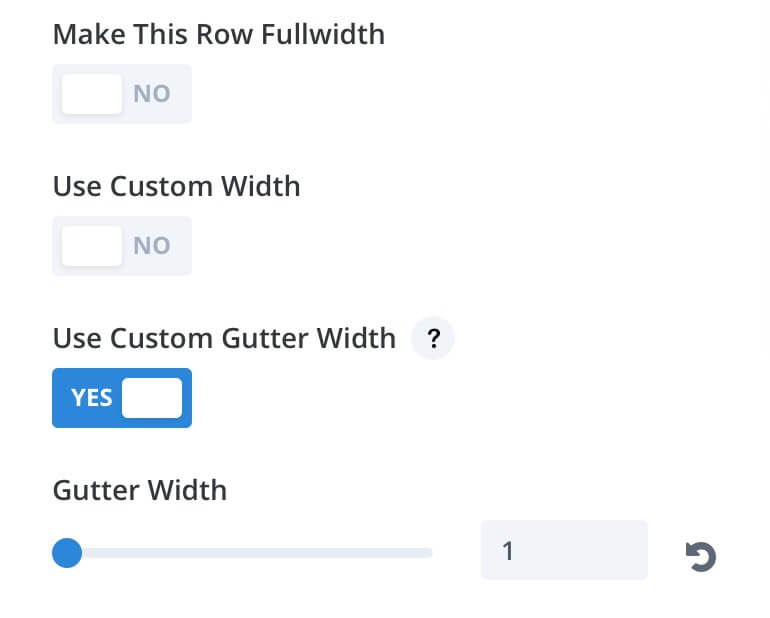
Task: Click the white knob of the Custom Width switch
Action: (x=92, y=246)
